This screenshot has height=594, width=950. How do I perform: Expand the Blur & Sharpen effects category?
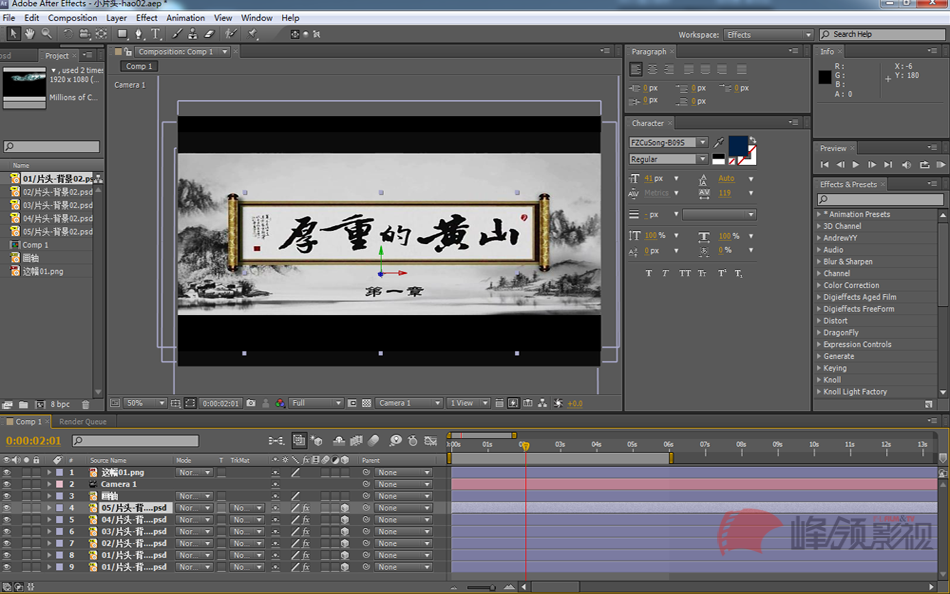(846, 262)
